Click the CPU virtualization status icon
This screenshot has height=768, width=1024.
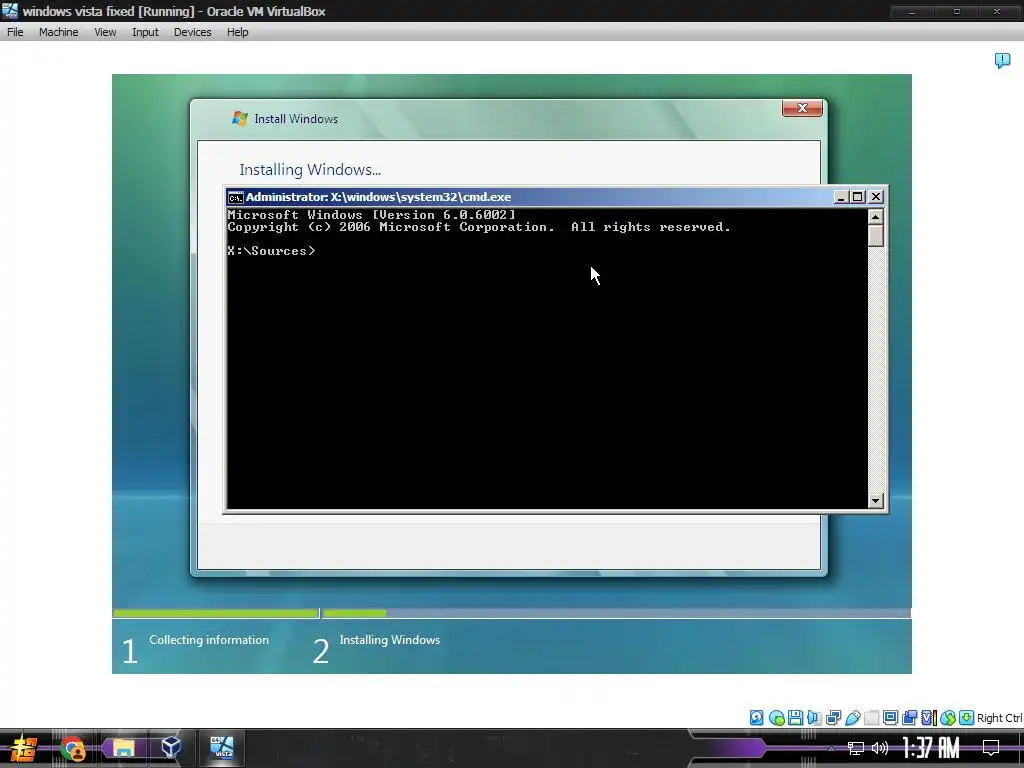pos(929,718)
